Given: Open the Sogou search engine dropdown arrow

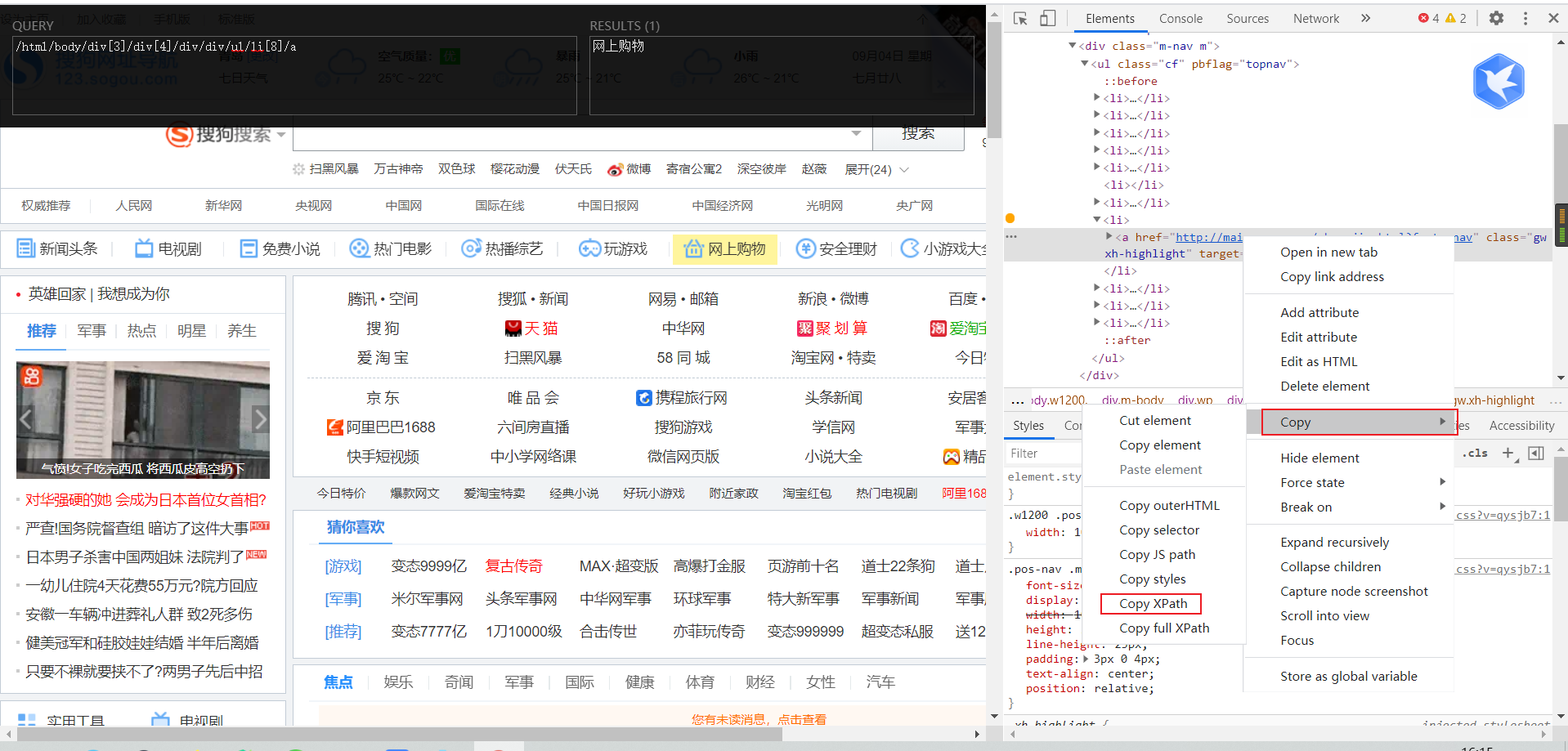Looking at the screenshot, I should pos(281,135).
